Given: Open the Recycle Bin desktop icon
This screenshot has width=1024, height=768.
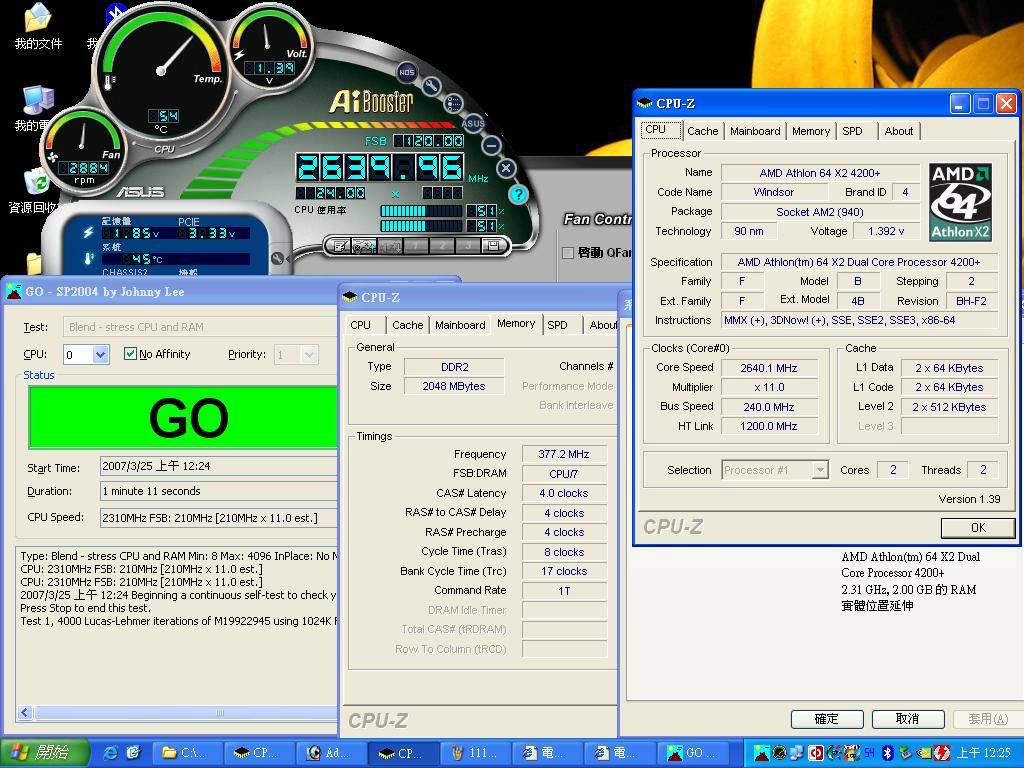Looking at the screenshot, I should tap(34, 191).
